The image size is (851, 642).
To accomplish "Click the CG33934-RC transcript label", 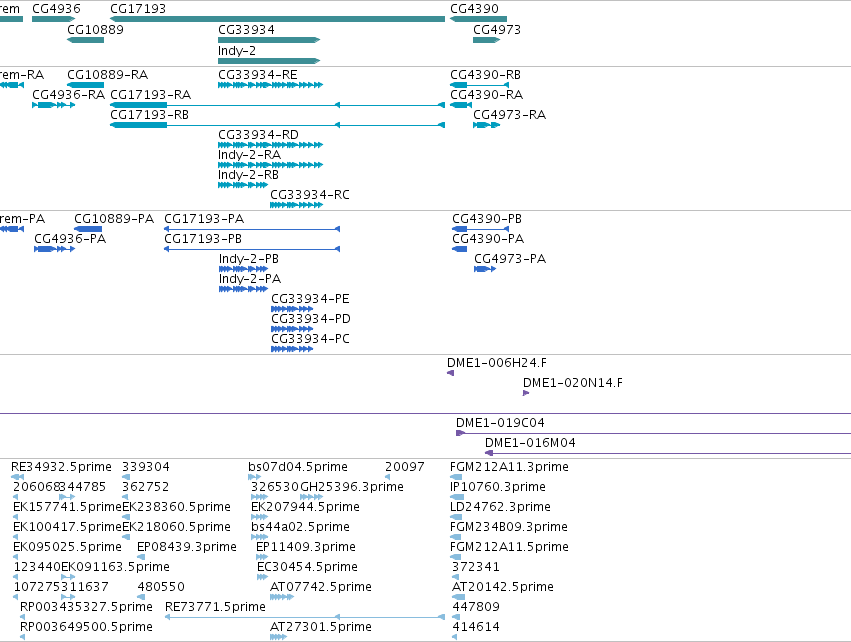I will pos(310,195).
